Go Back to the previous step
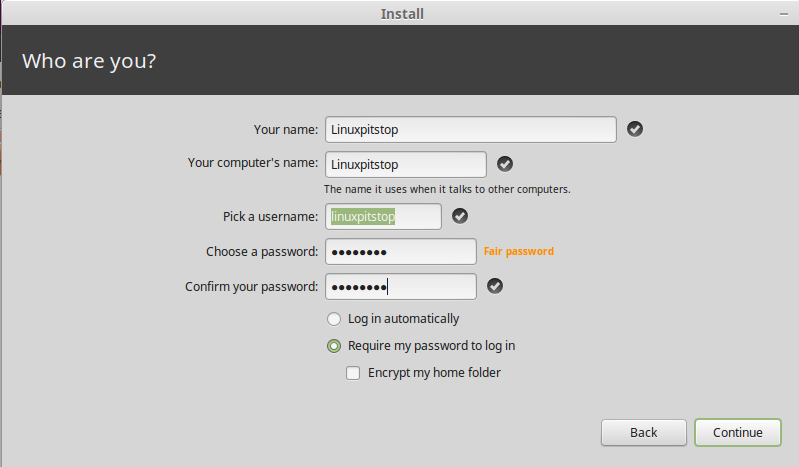Viewport: 799px width, 467px height. tap(644, 432)
